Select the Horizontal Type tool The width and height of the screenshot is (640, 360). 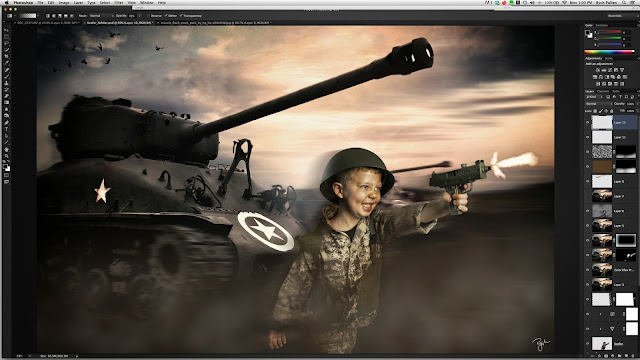pyautogui.click(x=6, y=129)
